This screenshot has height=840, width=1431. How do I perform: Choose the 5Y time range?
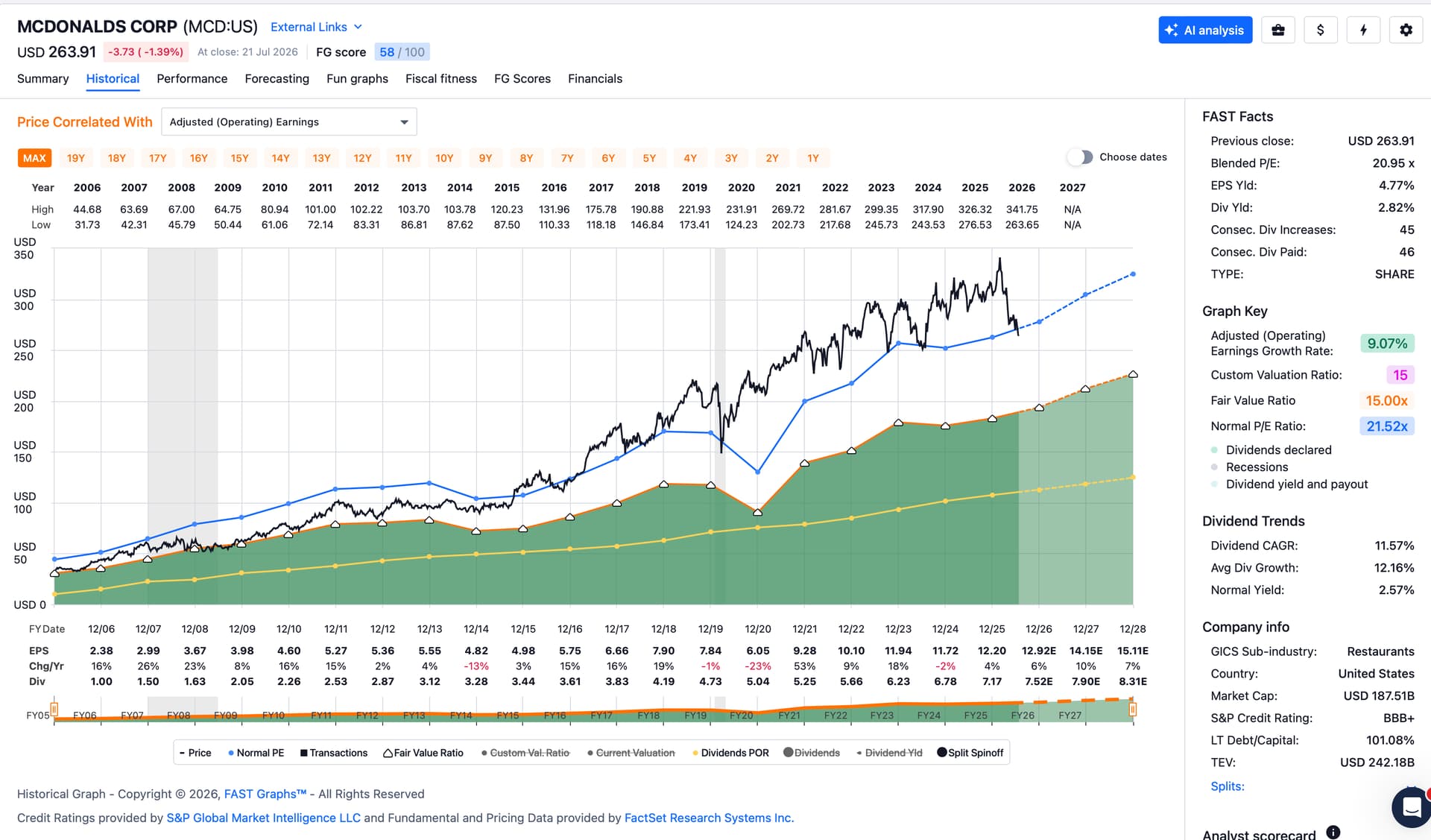649,158
